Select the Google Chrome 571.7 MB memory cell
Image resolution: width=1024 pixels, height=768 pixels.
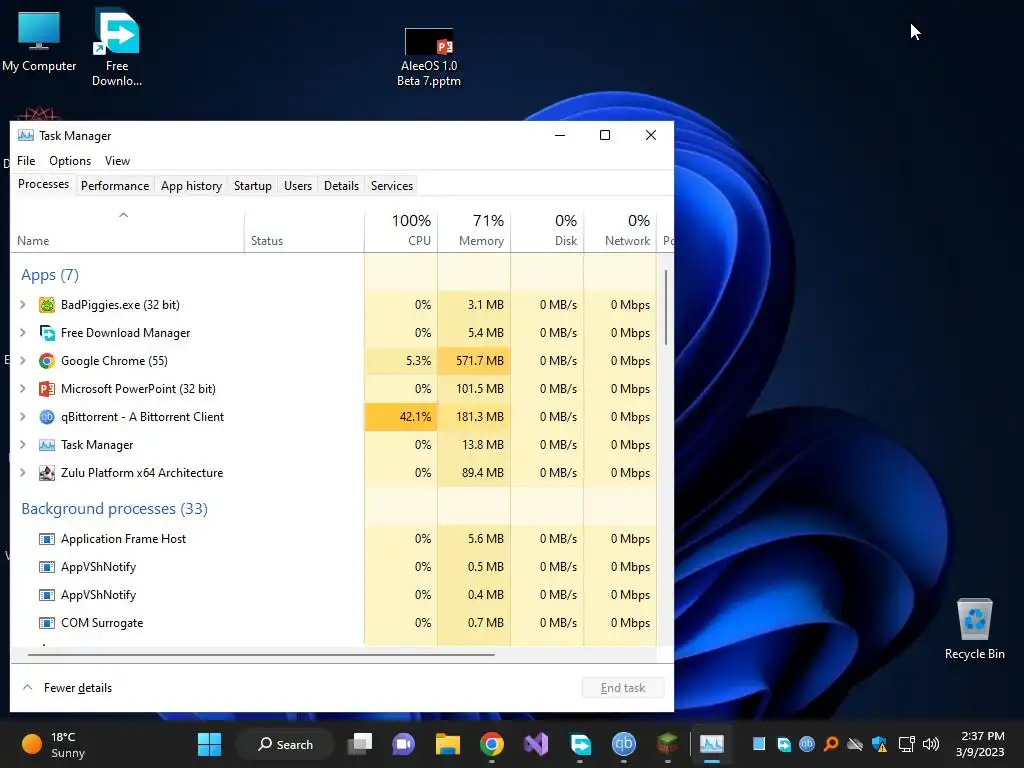click(474, 361)
